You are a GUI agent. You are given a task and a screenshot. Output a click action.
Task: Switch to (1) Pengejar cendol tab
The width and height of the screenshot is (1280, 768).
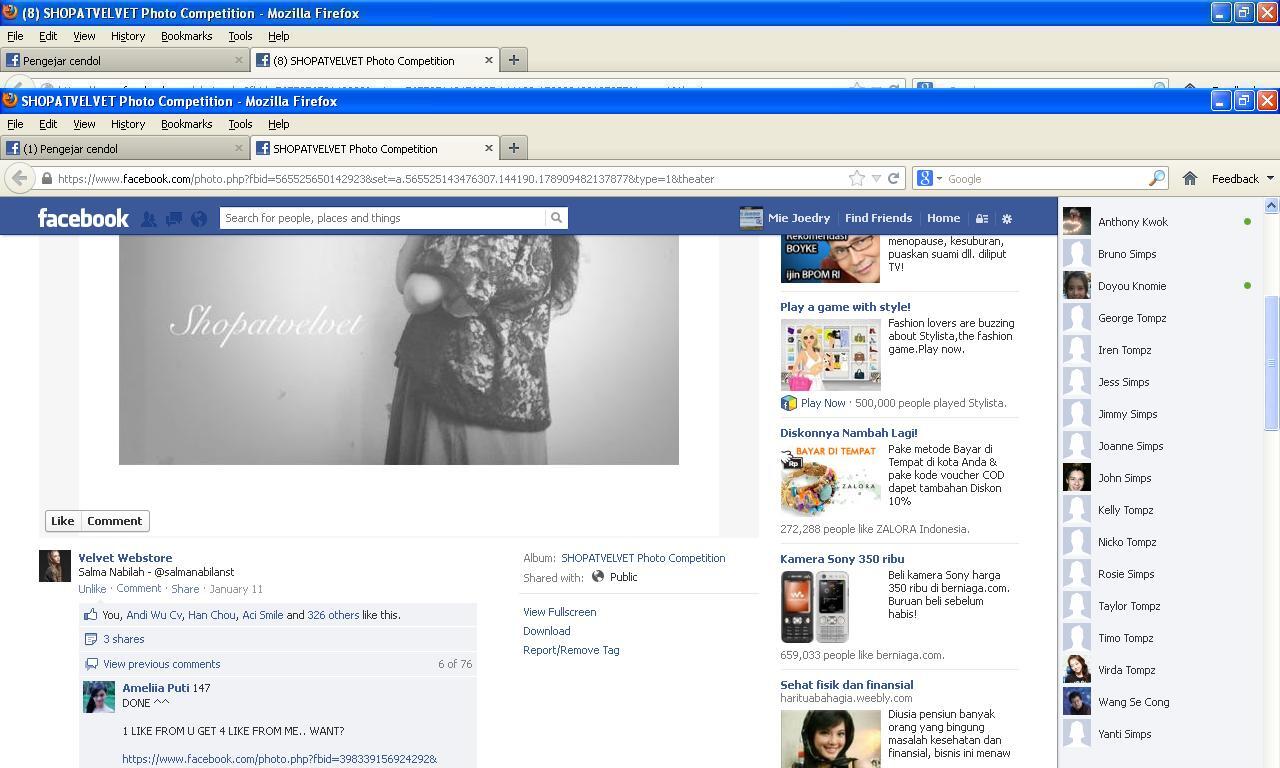point(124,148)
